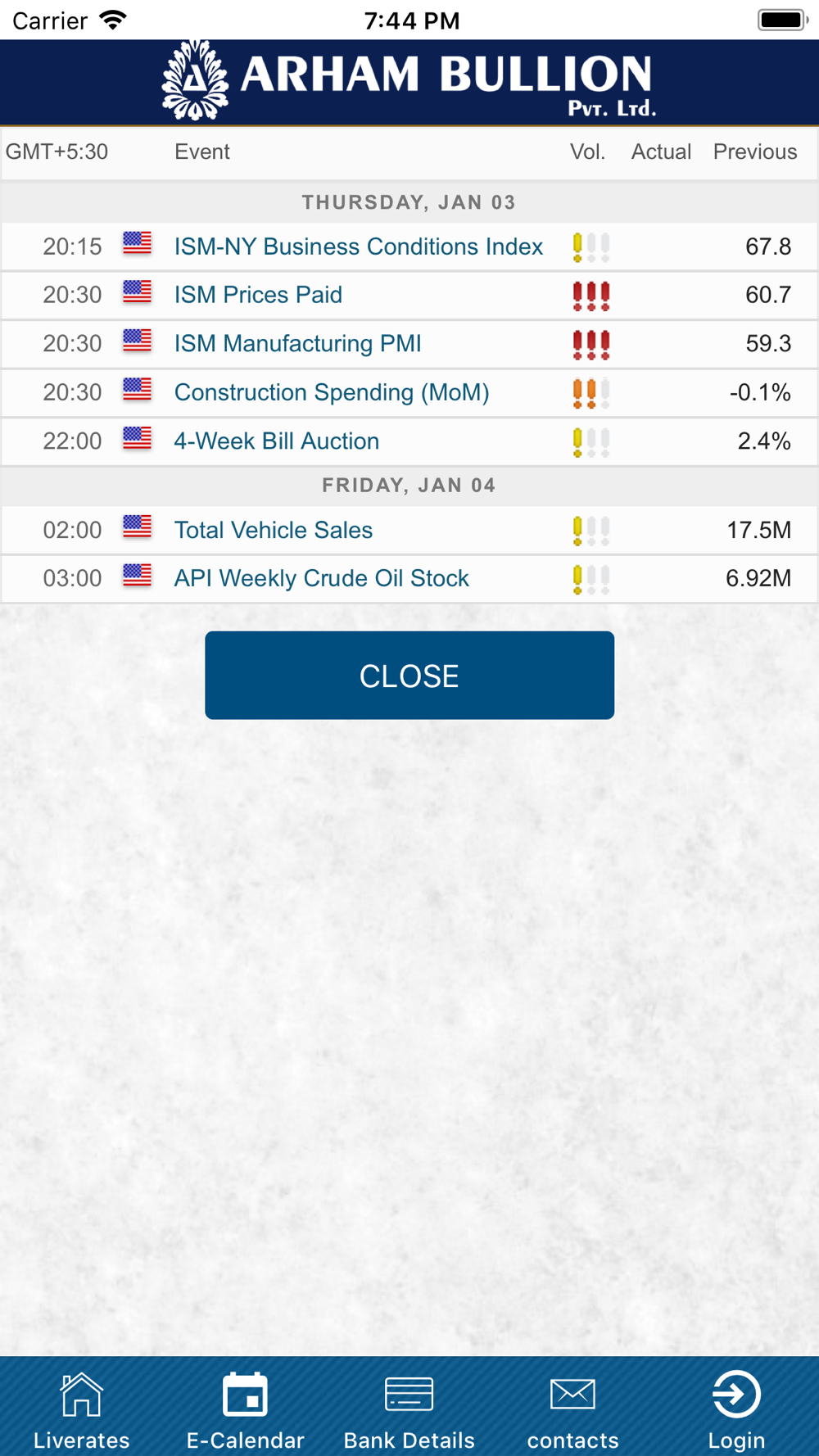Tap the Wi-Fi status icon
819x1456 pixels.
[x=113, y=20]
